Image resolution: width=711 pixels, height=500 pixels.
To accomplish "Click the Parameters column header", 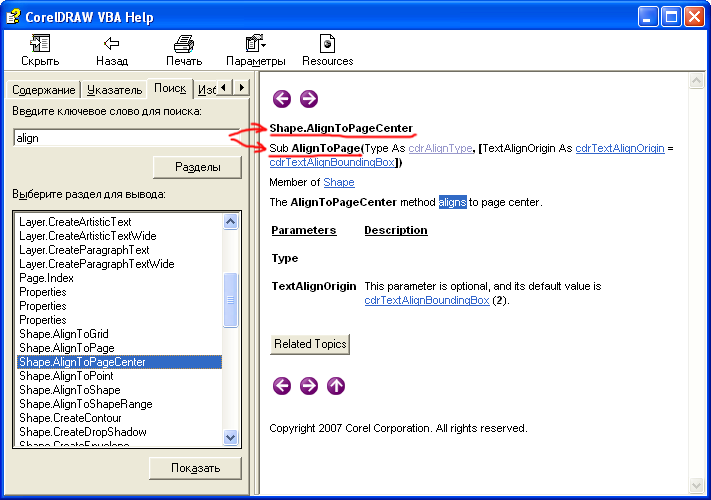I will [304, 230].
